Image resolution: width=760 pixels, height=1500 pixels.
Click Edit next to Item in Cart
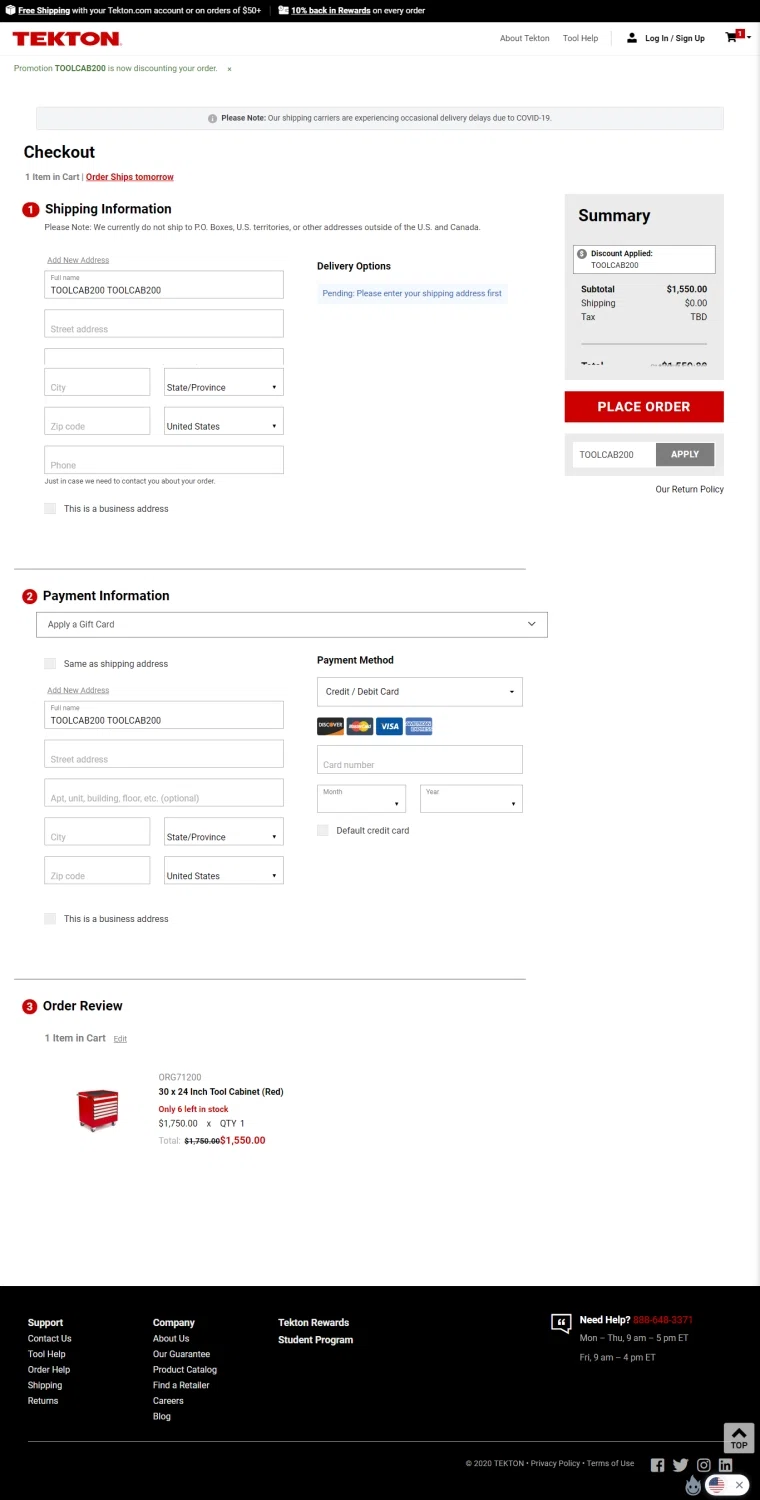coord(120,1039)
